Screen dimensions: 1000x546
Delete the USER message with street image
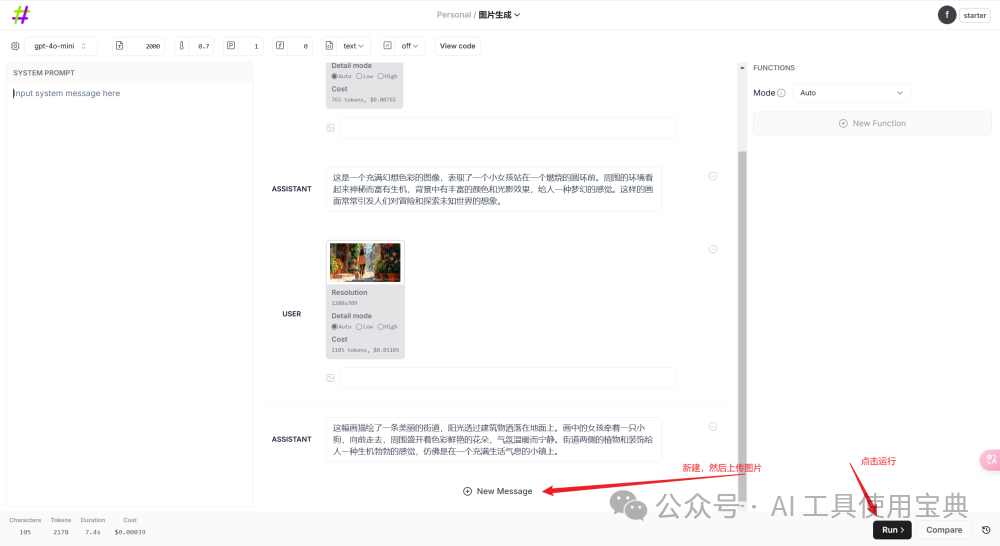point(713,249)
